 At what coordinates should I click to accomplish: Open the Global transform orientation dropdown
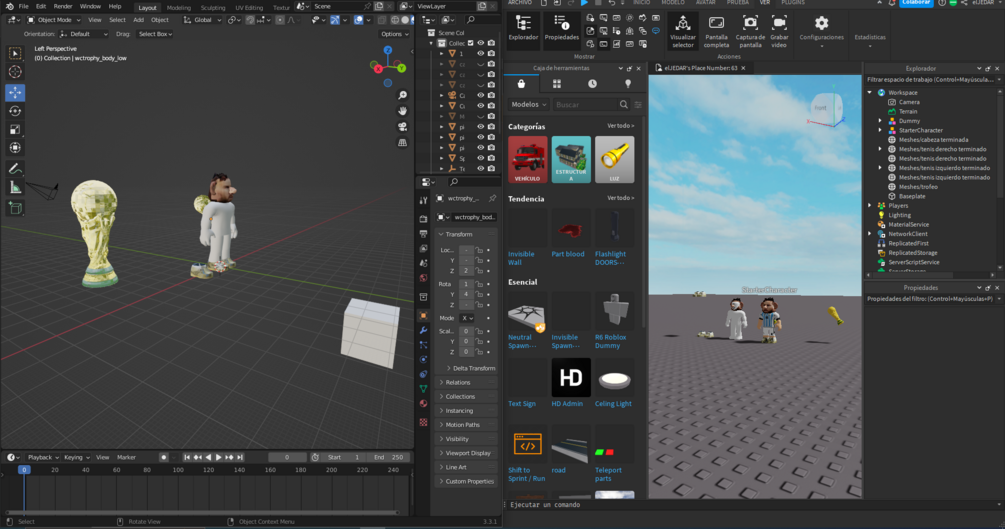204,20
